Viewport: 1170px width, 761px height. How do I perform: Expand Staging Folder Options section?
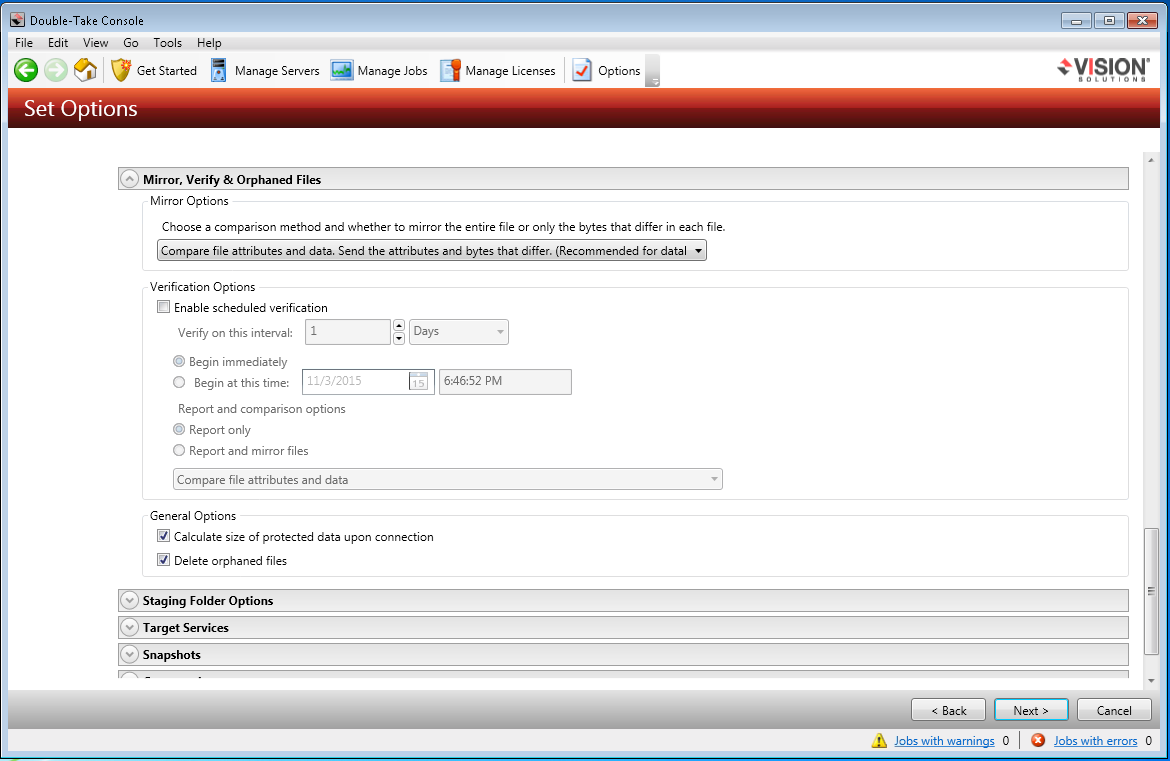[129, 600]
